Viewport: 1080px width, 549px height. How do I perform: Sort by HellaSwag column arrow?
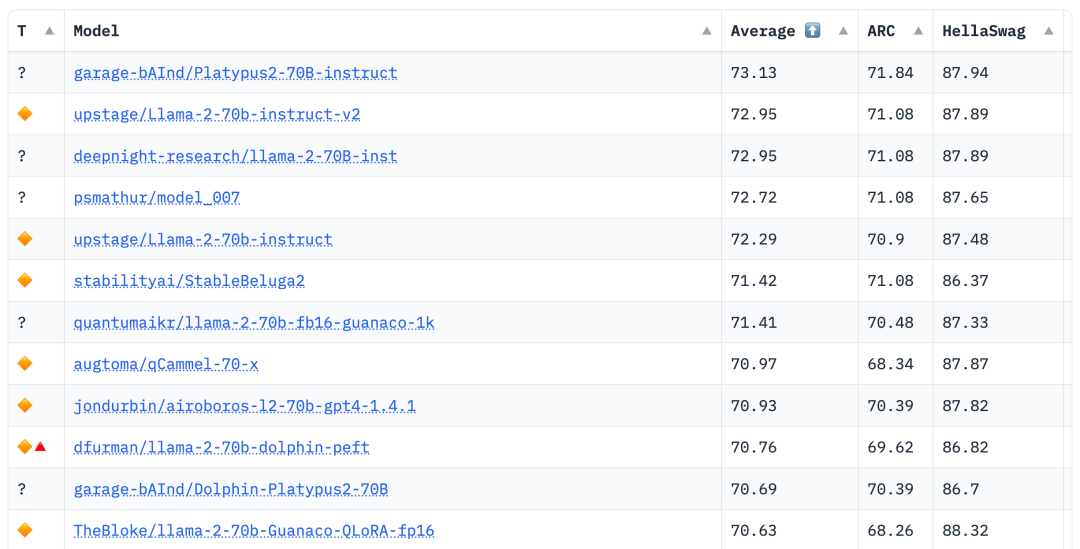(x=1049, y=31)
